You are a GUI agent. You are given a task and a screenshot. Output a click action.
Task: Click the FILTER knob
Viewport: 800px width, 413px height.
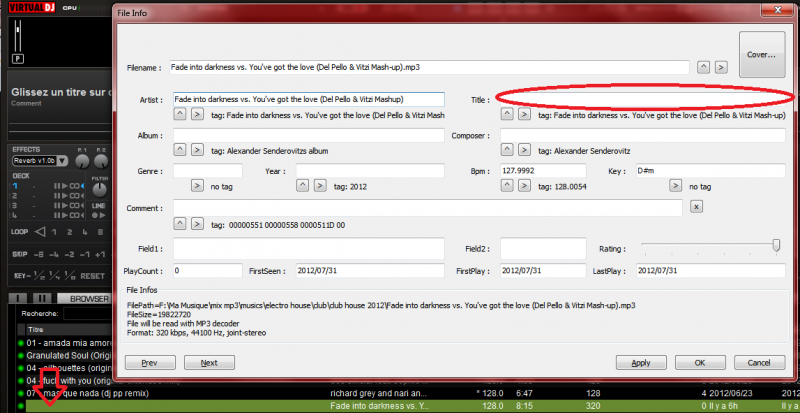click(99, 189)
